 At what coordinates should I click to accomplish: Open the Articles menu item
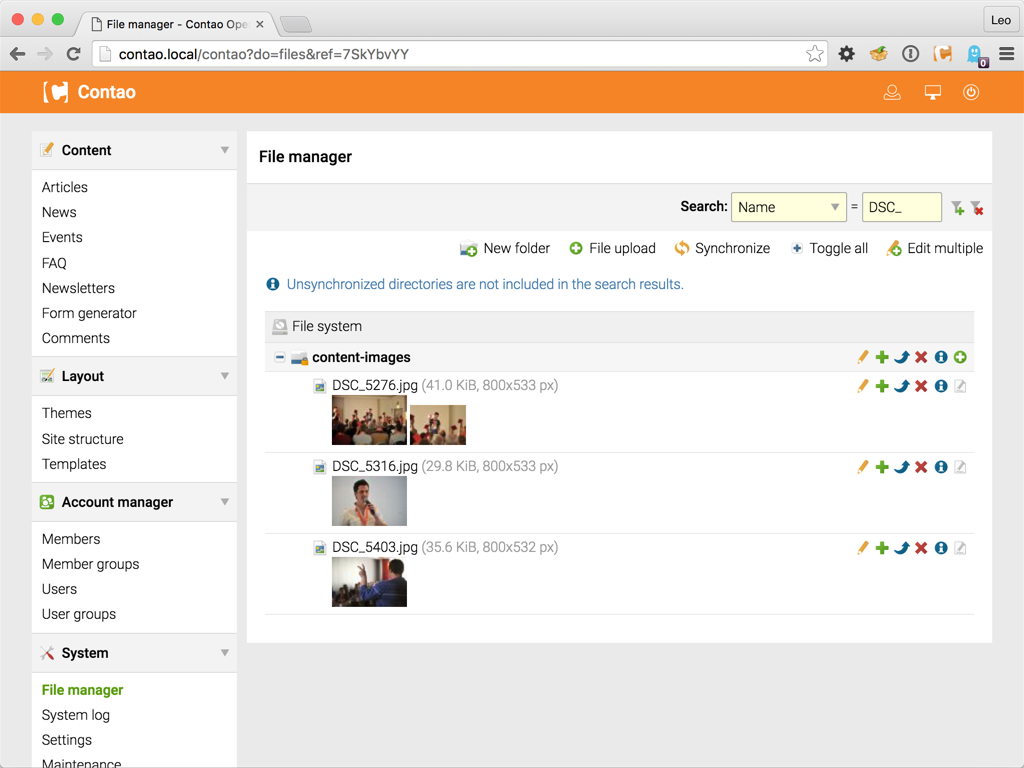[x=65, y=187]
